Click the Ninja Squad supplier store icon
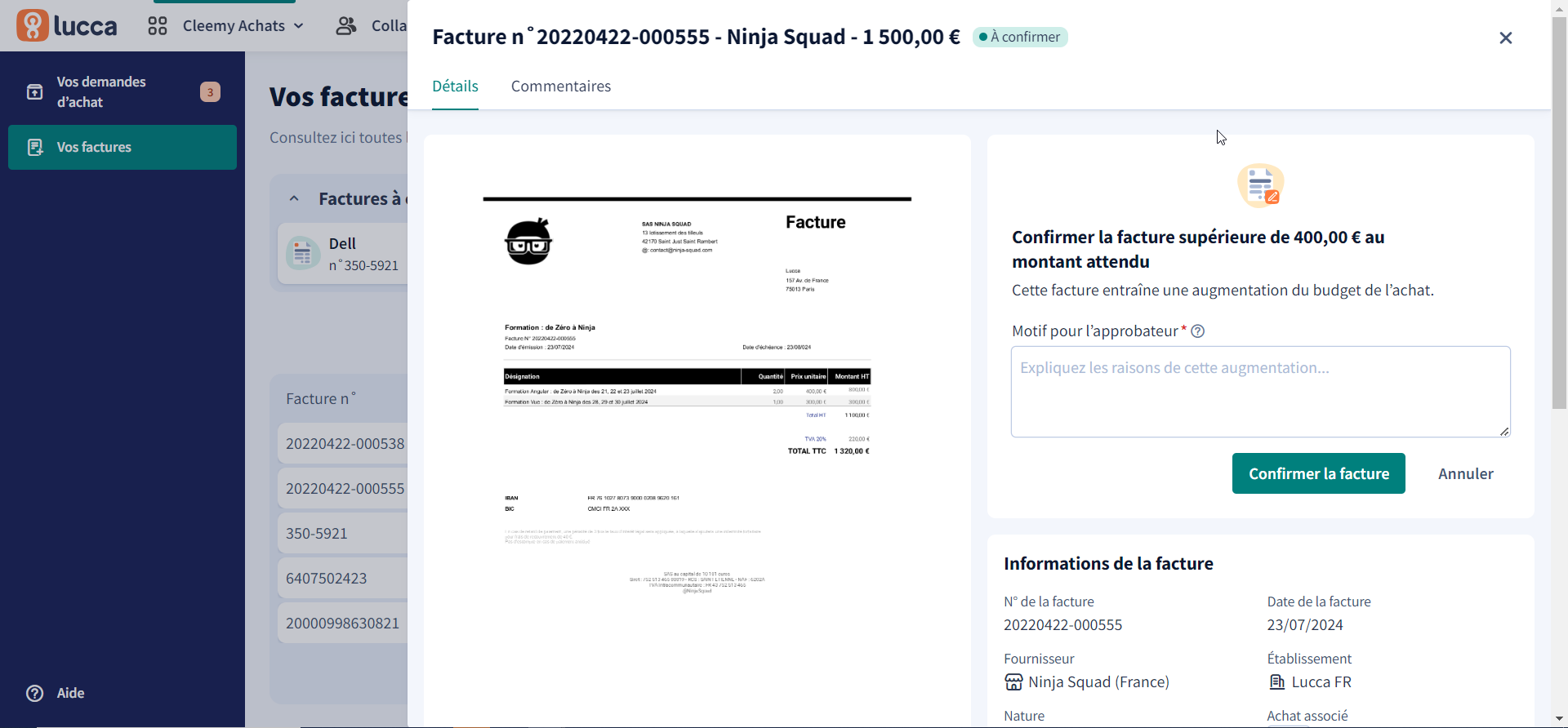The height and width of the screenshot is (728, 1568). point(1013,682)
